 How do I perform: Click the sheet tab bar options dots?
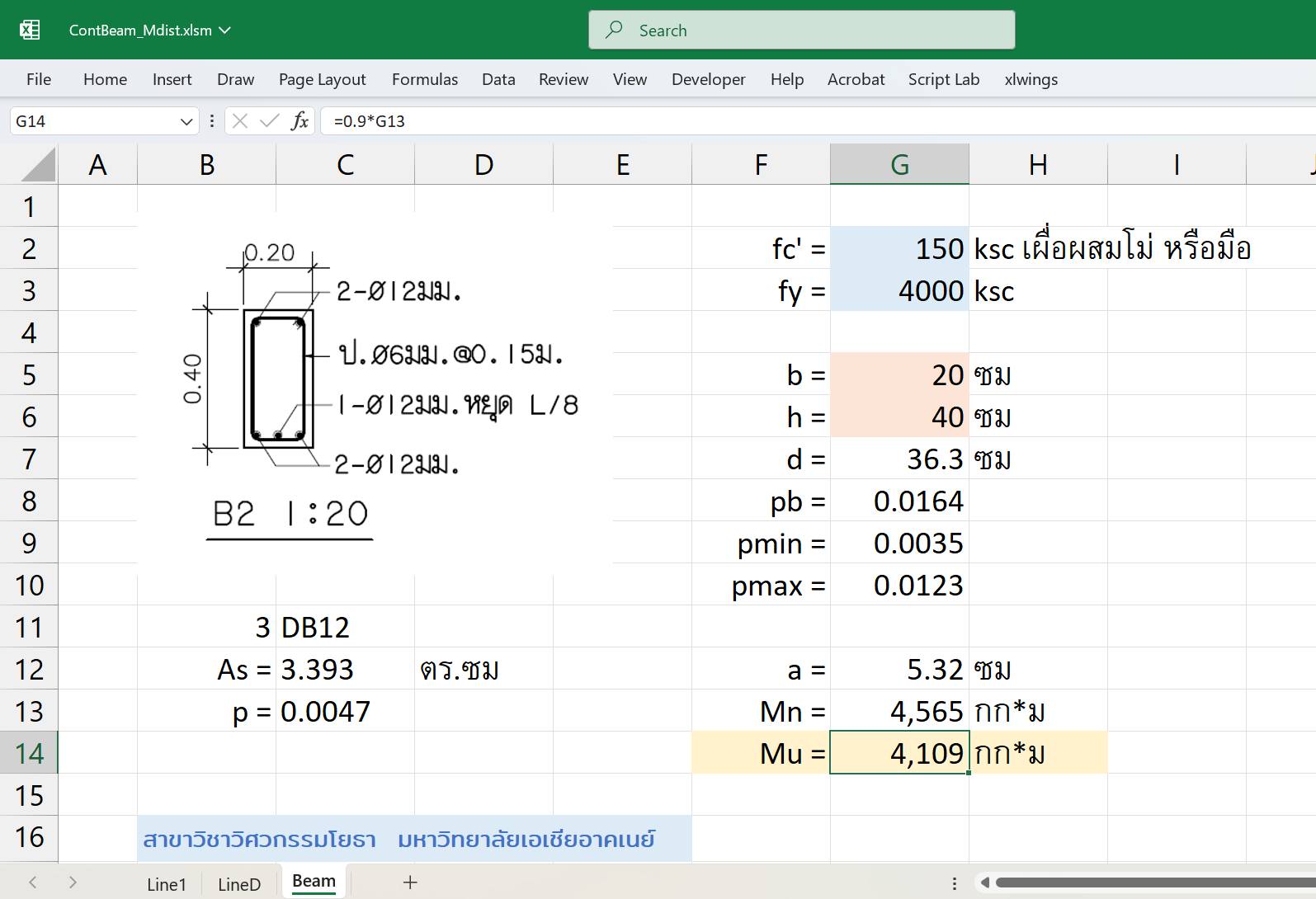[x=955, y=883]
